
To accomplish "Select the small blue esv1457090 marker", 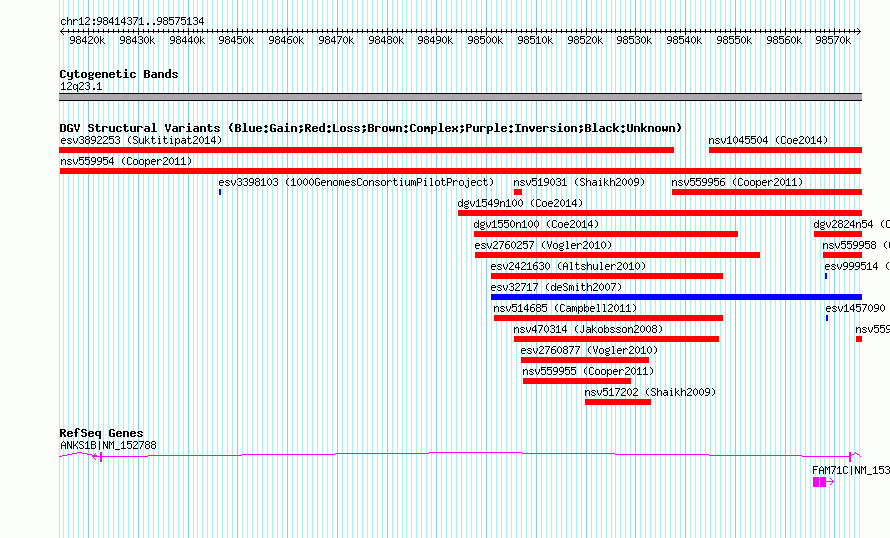I will pos(827,318).
